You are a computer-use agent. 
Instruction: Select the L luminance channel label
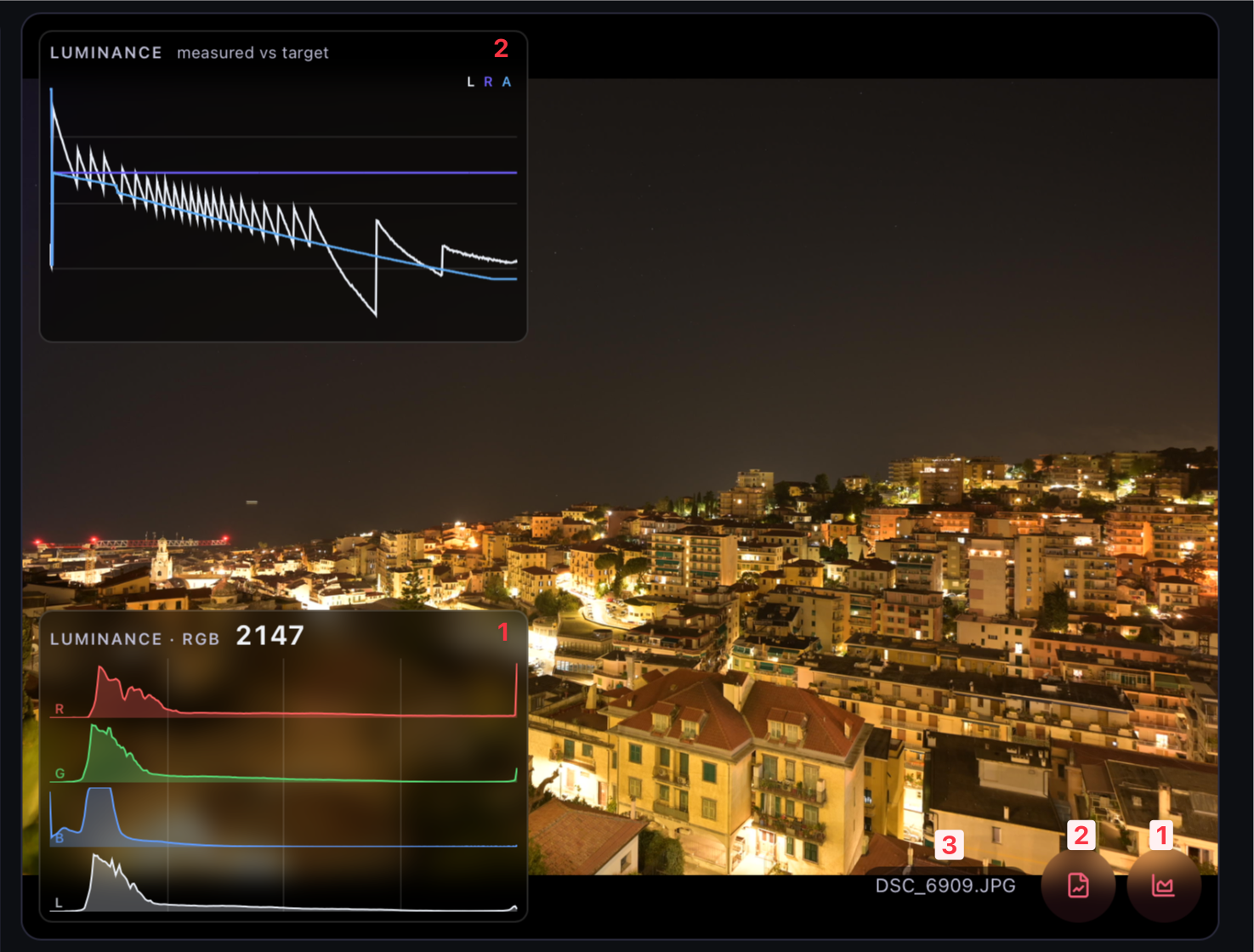(x=59, y=903)
